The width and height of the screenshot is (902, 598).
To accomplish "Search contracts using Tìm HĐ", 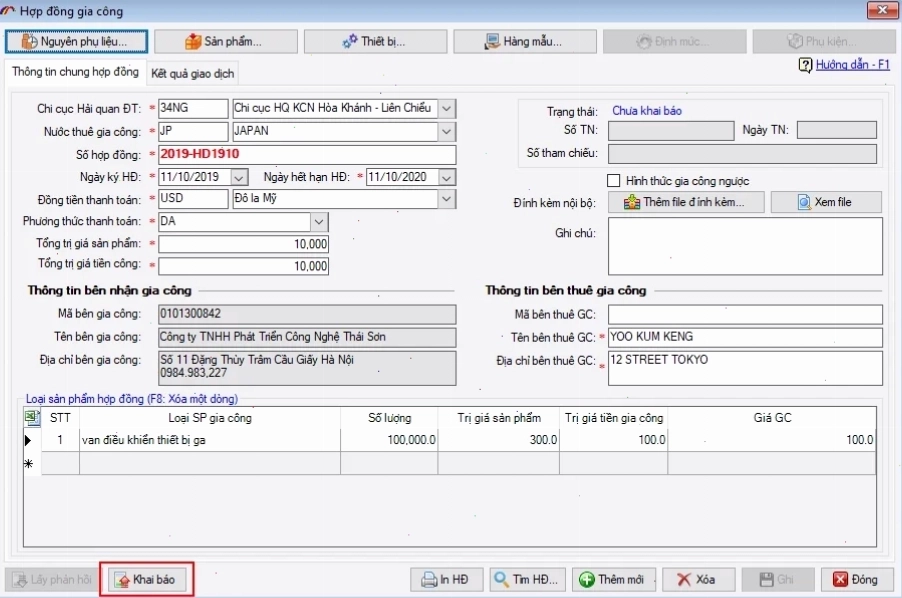I will (x=528, y=580).
